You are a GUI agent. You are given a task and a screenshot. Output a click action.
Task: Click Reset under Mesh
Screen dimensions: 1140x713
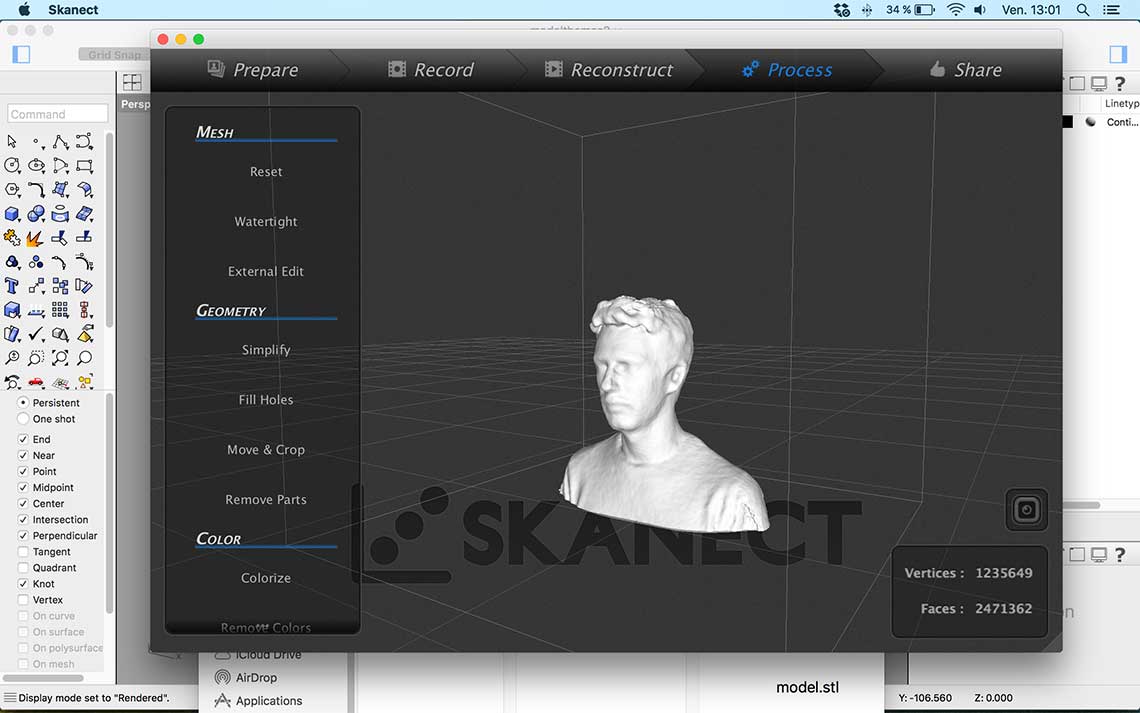266,172
